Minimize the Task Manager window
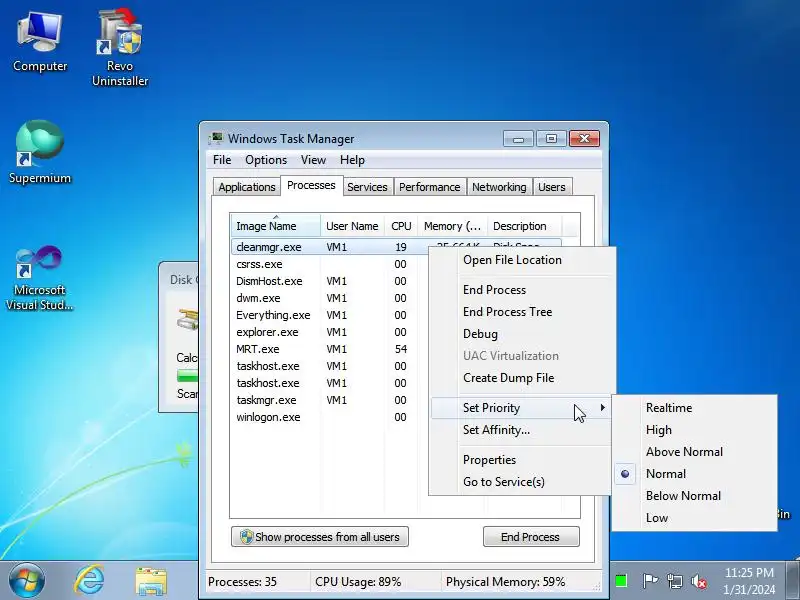The image size is (800, 600). pos(518,138)
